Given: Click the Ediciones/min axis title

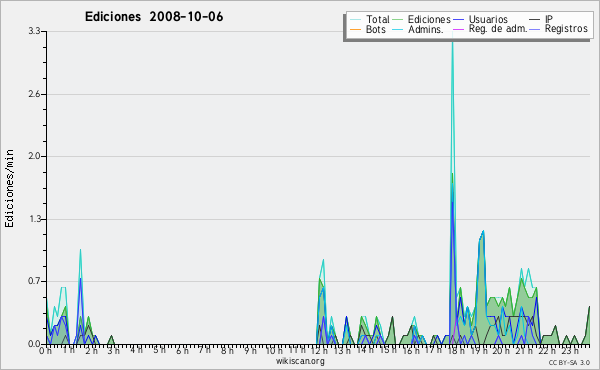Looking at the screenshot, I should [x=9, y=188].
